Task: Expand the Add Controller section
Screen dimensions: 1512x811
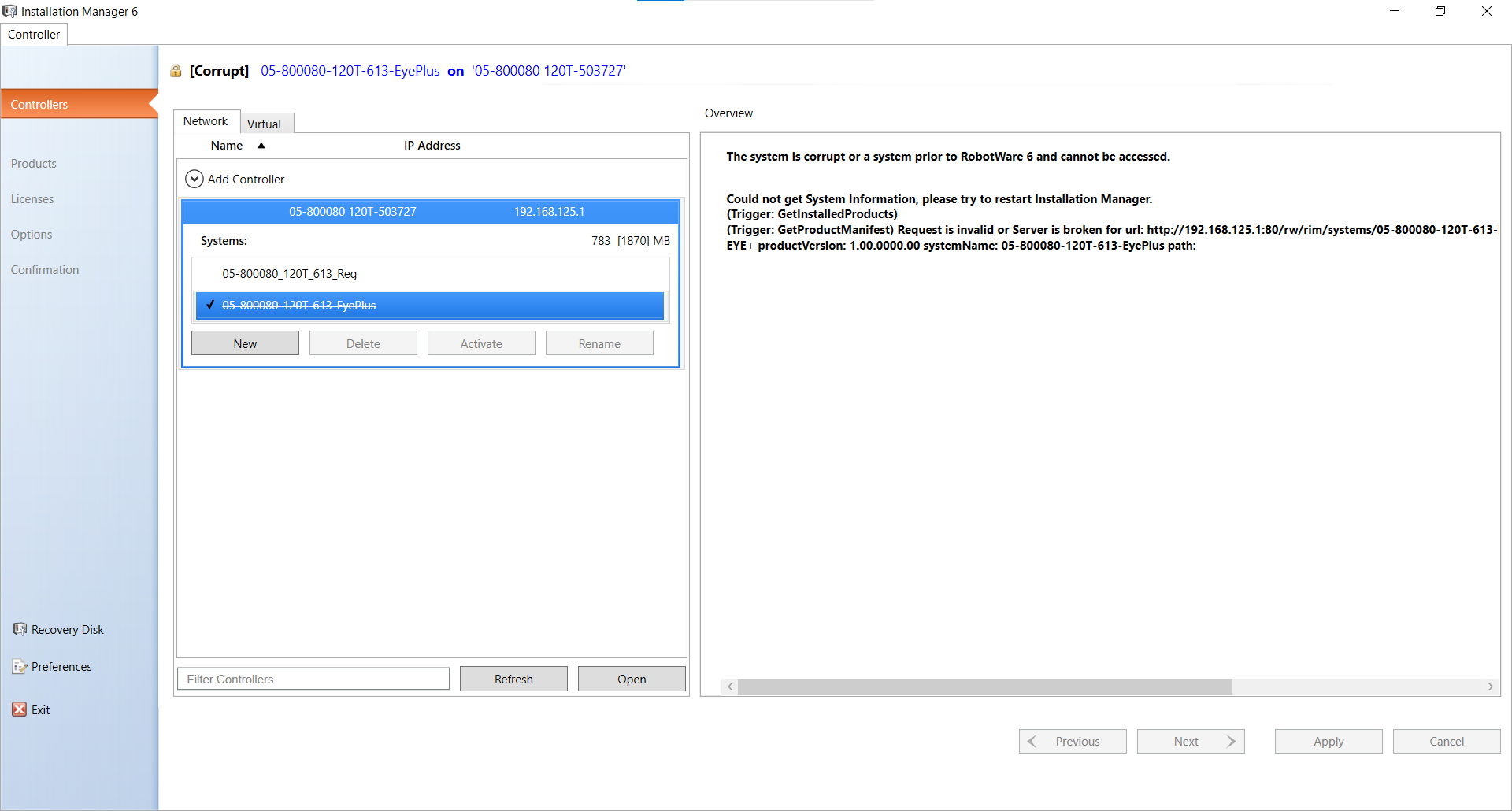Action: (195, 179)
